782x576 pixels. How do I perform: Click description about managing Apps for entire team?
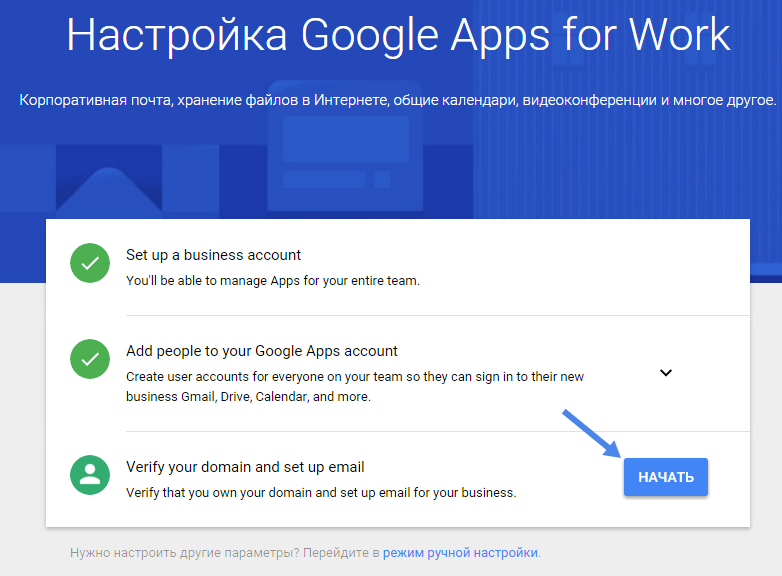point(272,281)
